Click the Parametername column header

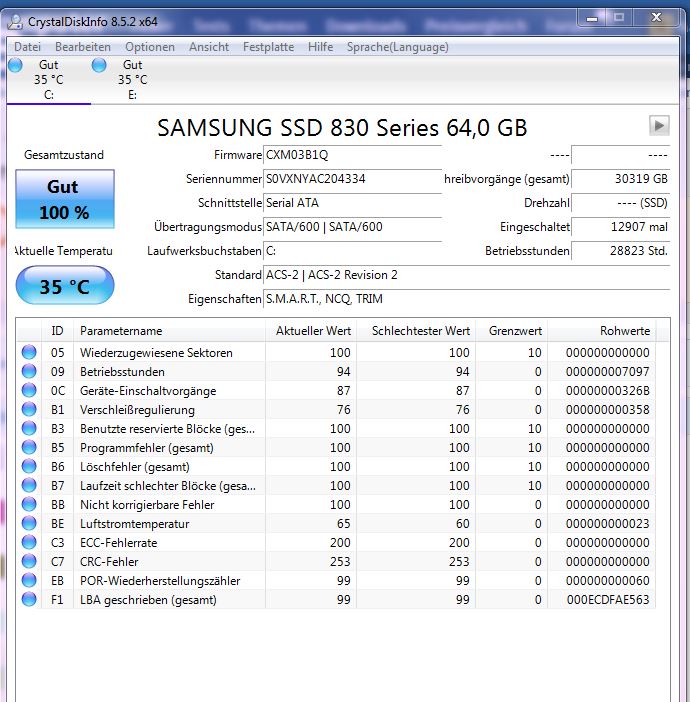coord(169,331)
